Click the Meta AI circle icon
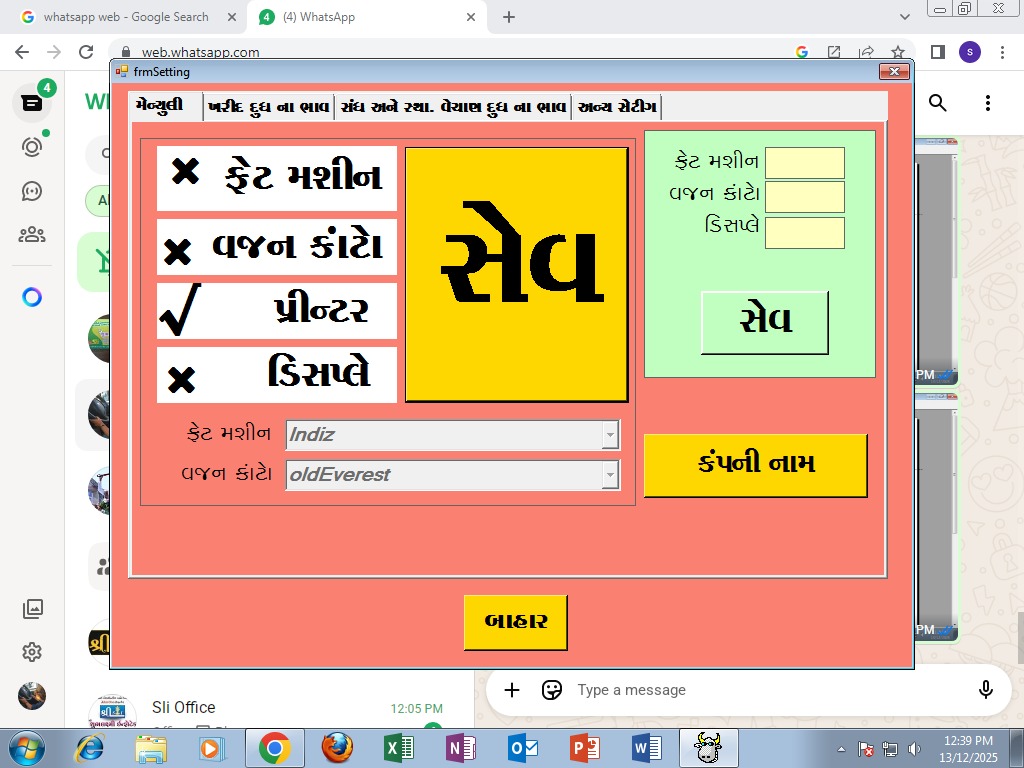This screenshot has height=768, width=1024. coord(30,297)
